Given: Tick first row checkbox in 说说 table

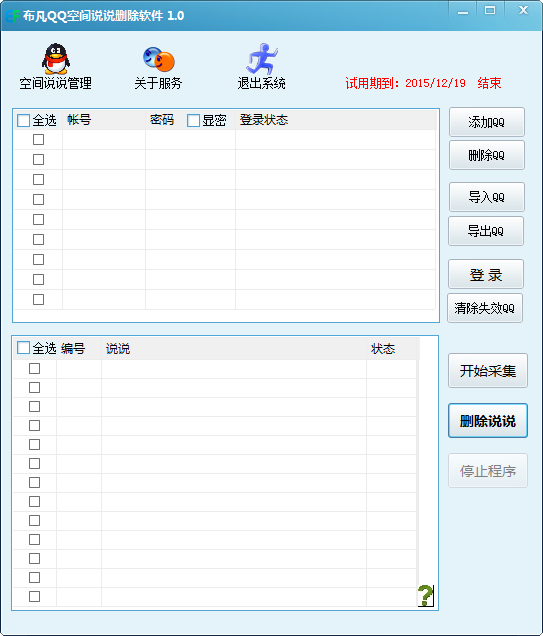Looking at the screenshot, I should (x=34, y=368).
